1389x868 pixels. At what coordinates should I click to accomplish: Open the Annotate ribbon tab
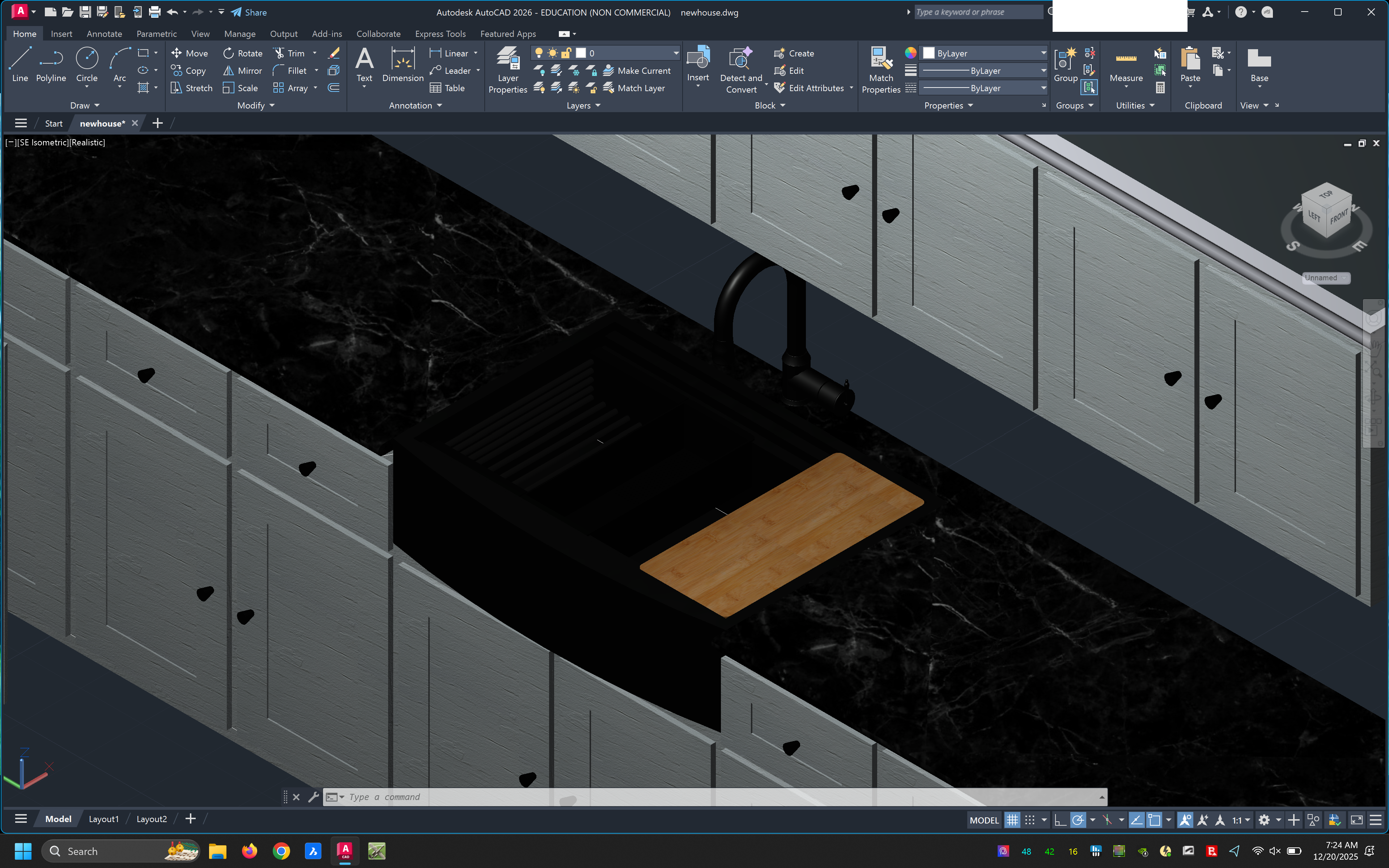[x=105, y=34]
